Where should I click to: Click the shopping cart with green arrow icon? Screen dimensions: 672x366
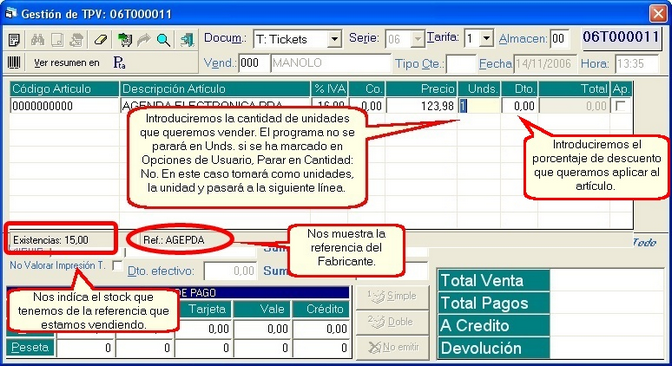point(125,40)
